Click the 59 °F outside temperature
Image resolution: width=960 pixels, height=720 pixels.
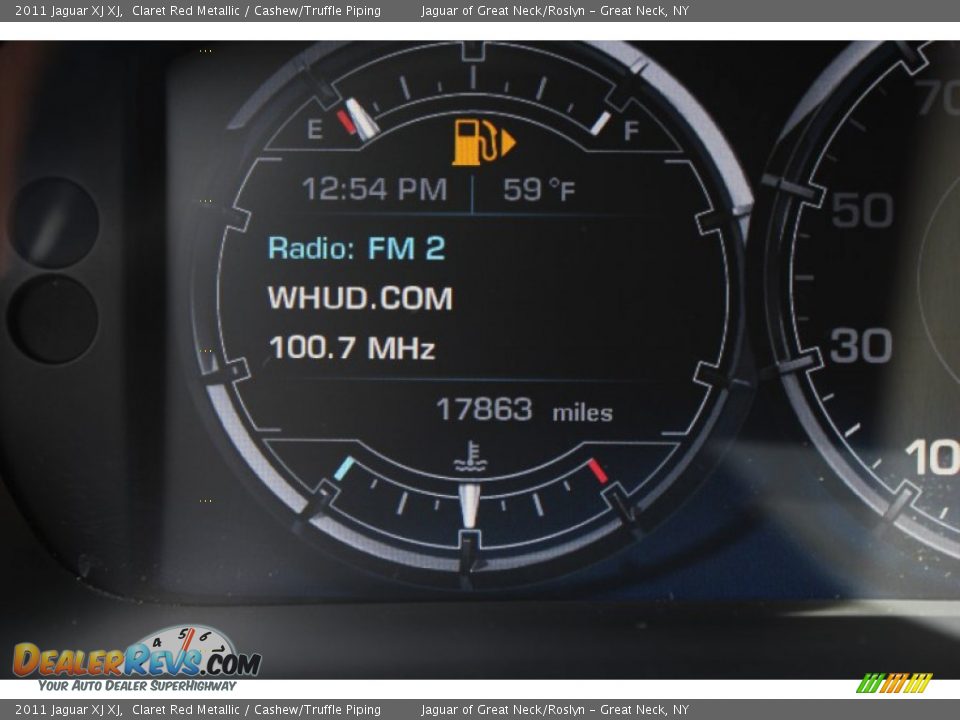(x=539, y=189)
